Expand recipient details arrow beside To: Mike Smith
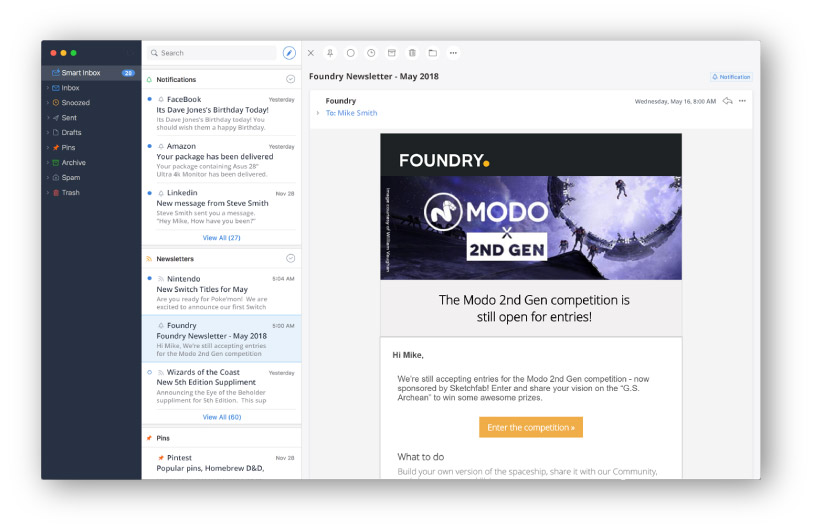This screenshot has width=816, height=530. pyautogui.click(x=317, y=113)
